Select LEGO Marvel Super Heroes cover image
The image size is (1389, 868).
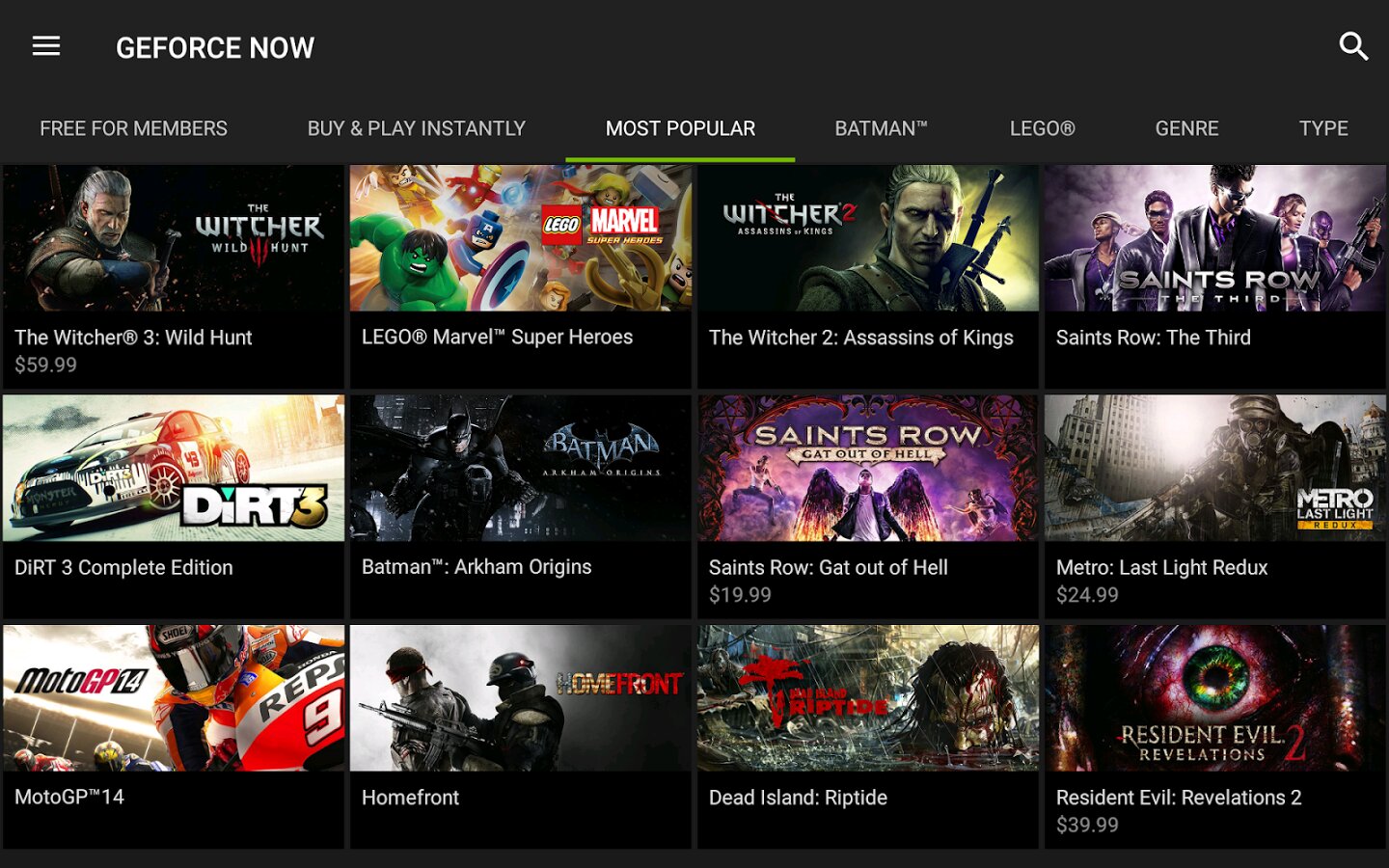521,238
